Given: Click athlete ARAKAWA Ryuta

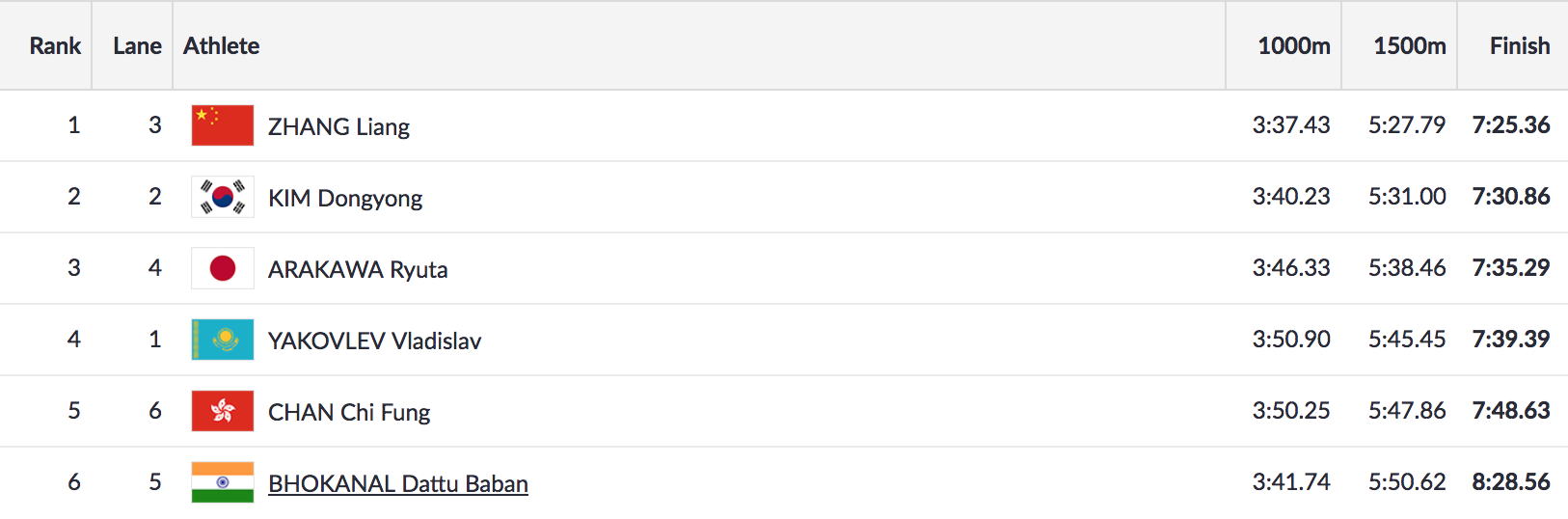Looking at the screenshot, I should (358, 269).
